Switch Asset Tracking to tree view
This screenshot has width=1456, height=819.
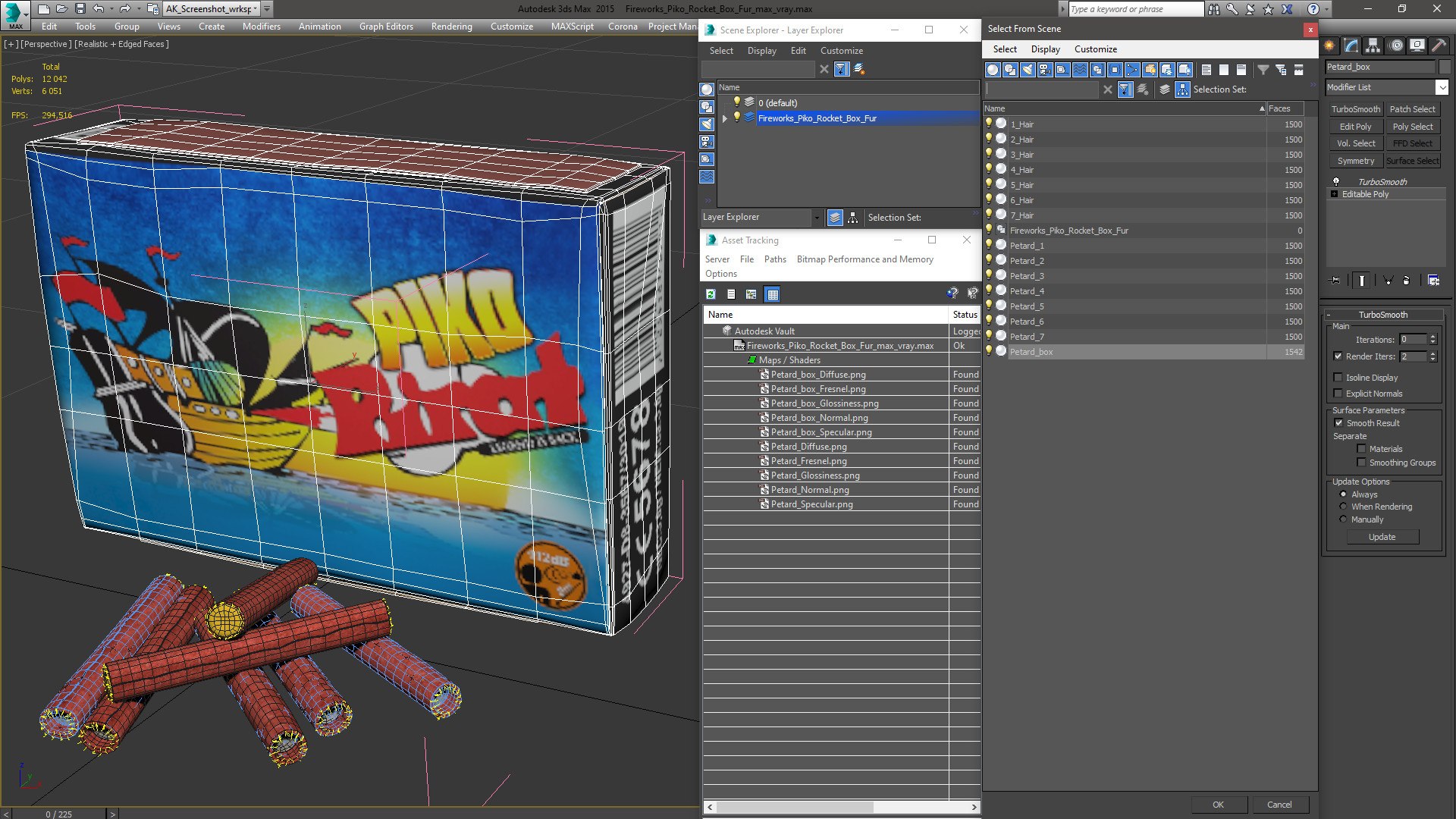[752, 294]
